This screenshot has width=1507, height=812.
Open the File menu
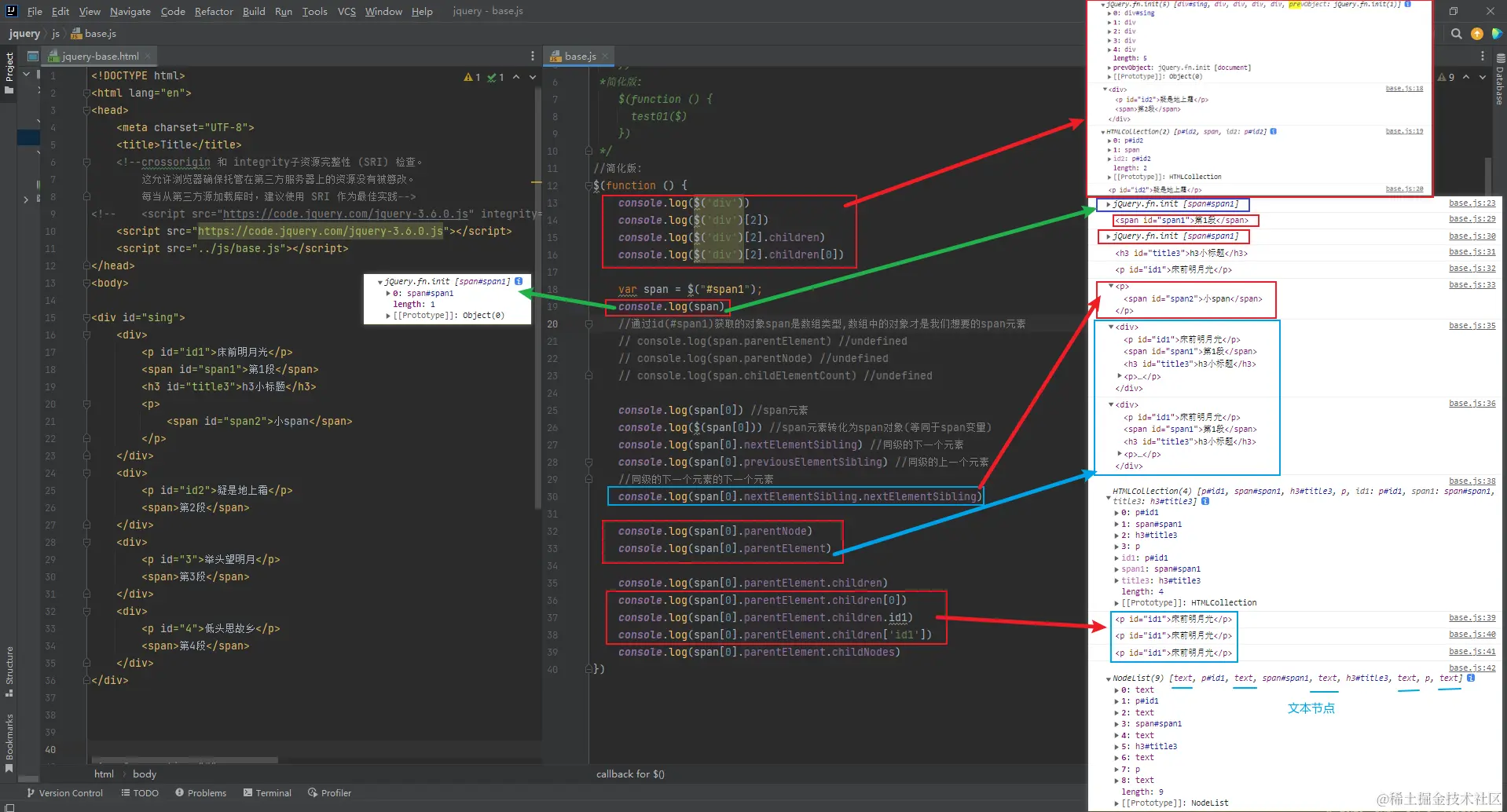click(35, 11)
